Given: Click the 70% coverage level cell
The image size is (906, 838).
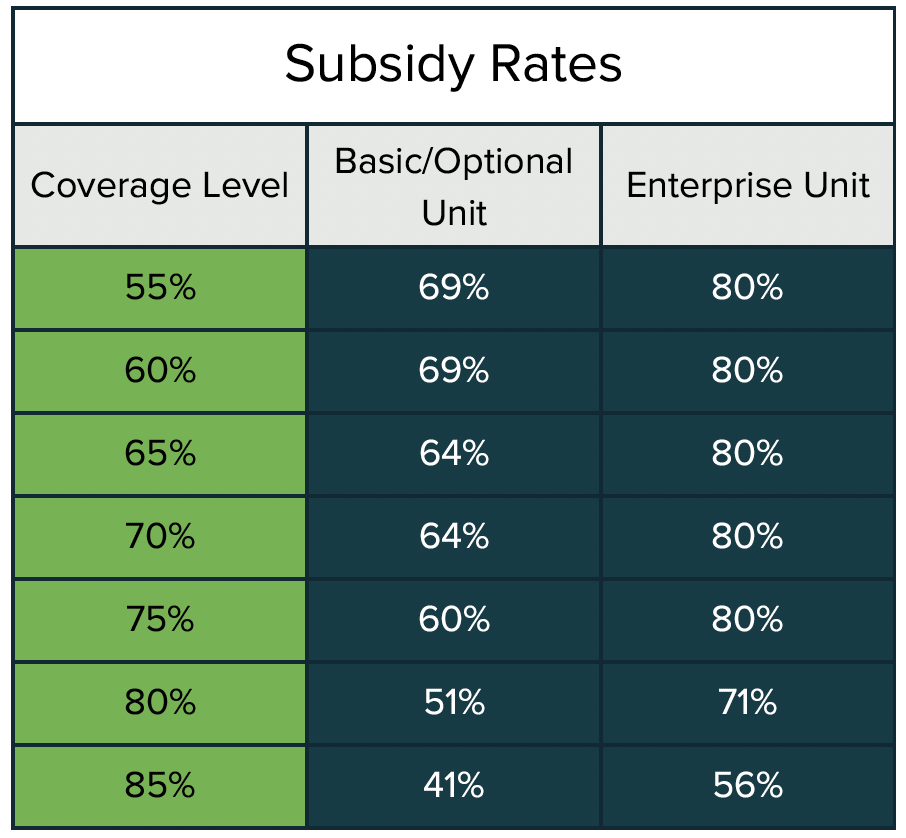Looking at the screenshot, I should tap(160, 537).
